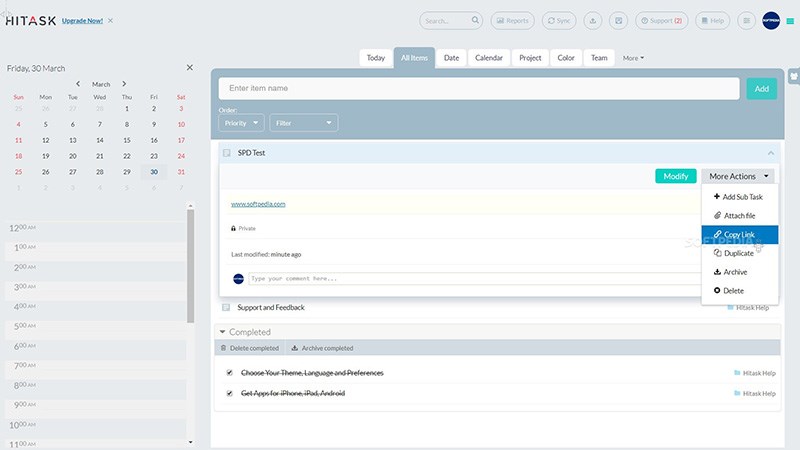800x450 pixels.
Task: Collapse the Completed section
Action: [222, 332]
